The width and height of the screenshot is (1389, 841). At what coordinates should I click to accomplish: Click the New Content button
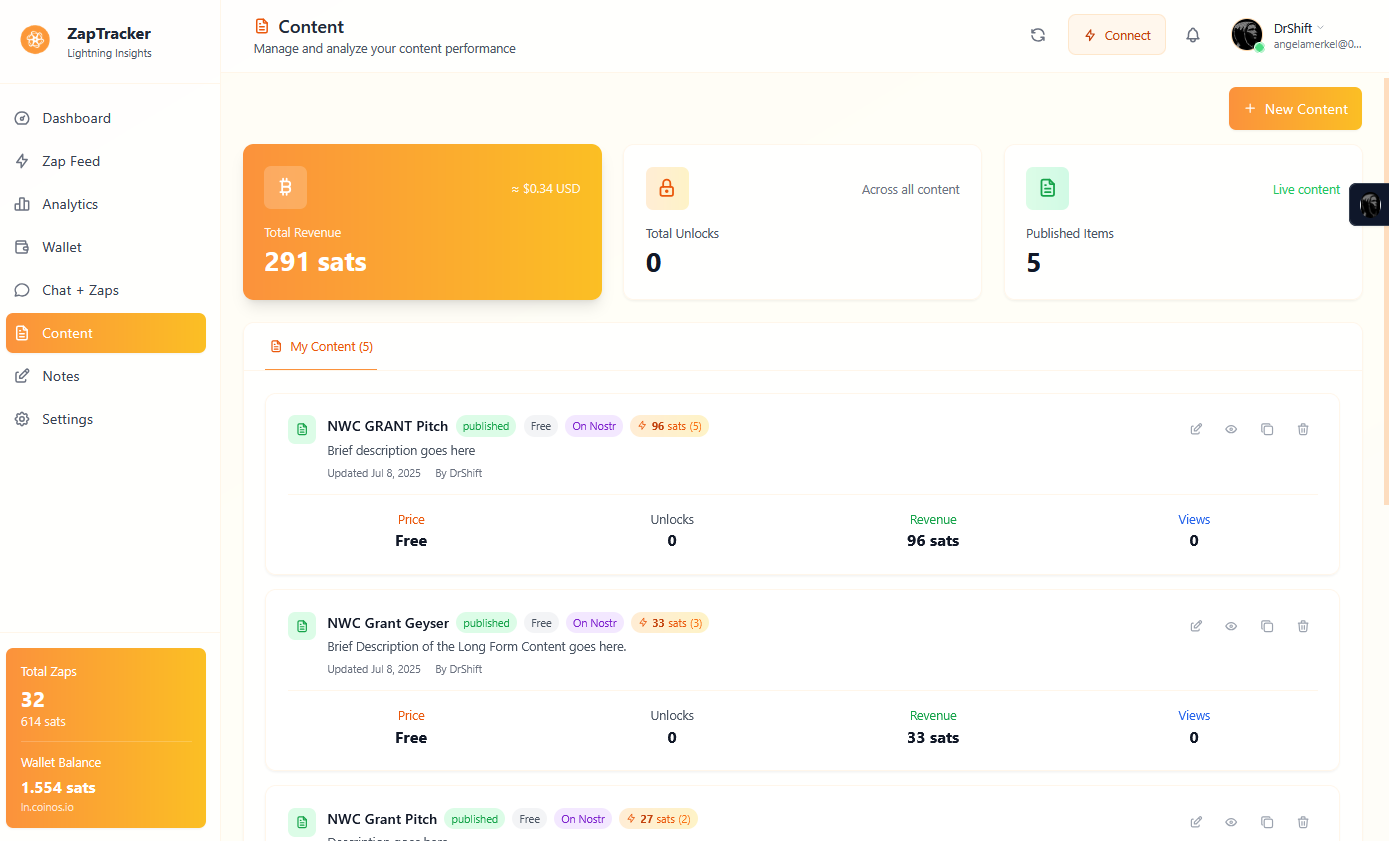coord(1295,108)
